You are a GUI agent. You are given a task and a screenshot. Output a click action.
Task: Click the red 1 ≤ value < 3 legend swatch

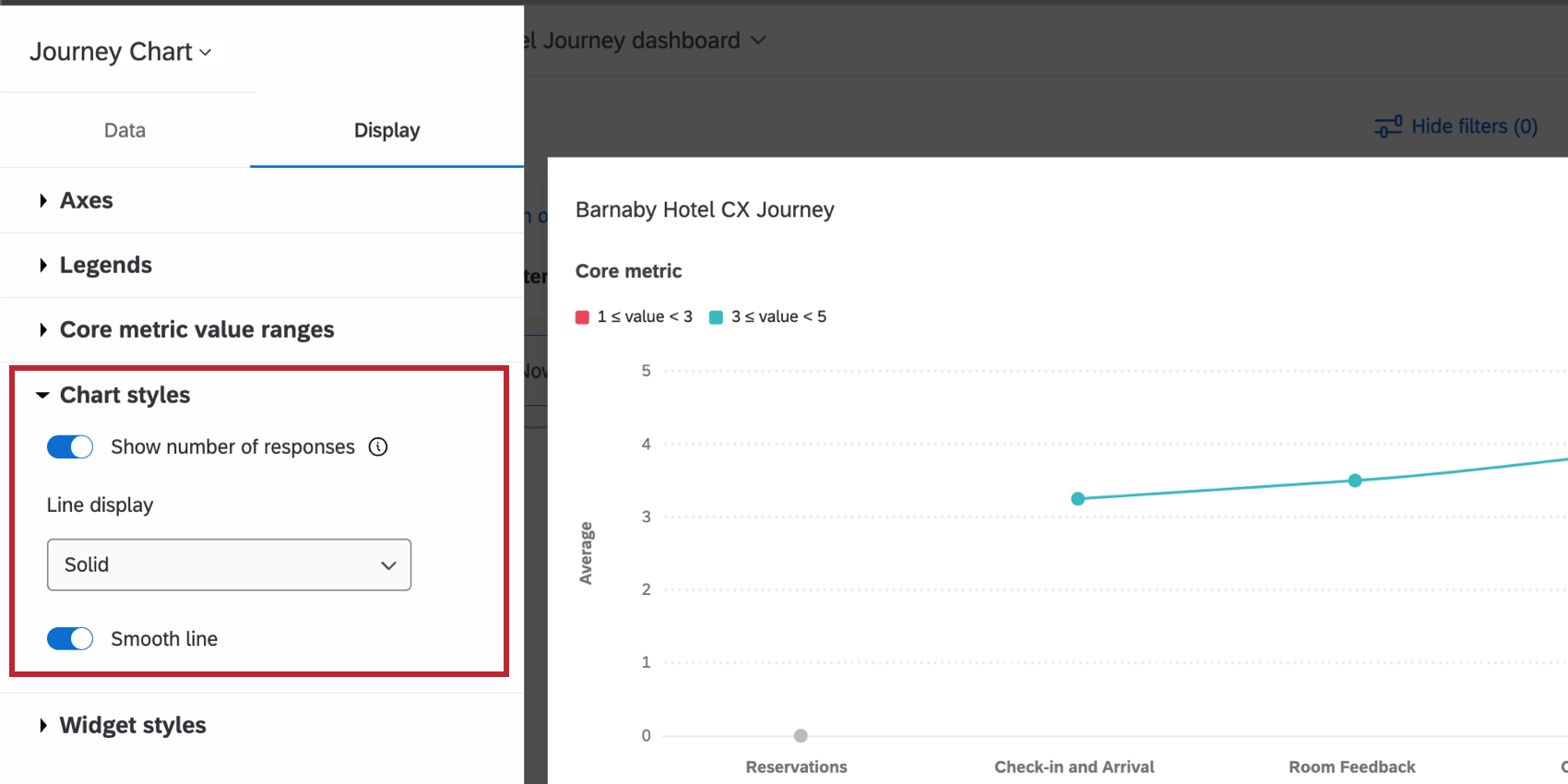point(582,317)
